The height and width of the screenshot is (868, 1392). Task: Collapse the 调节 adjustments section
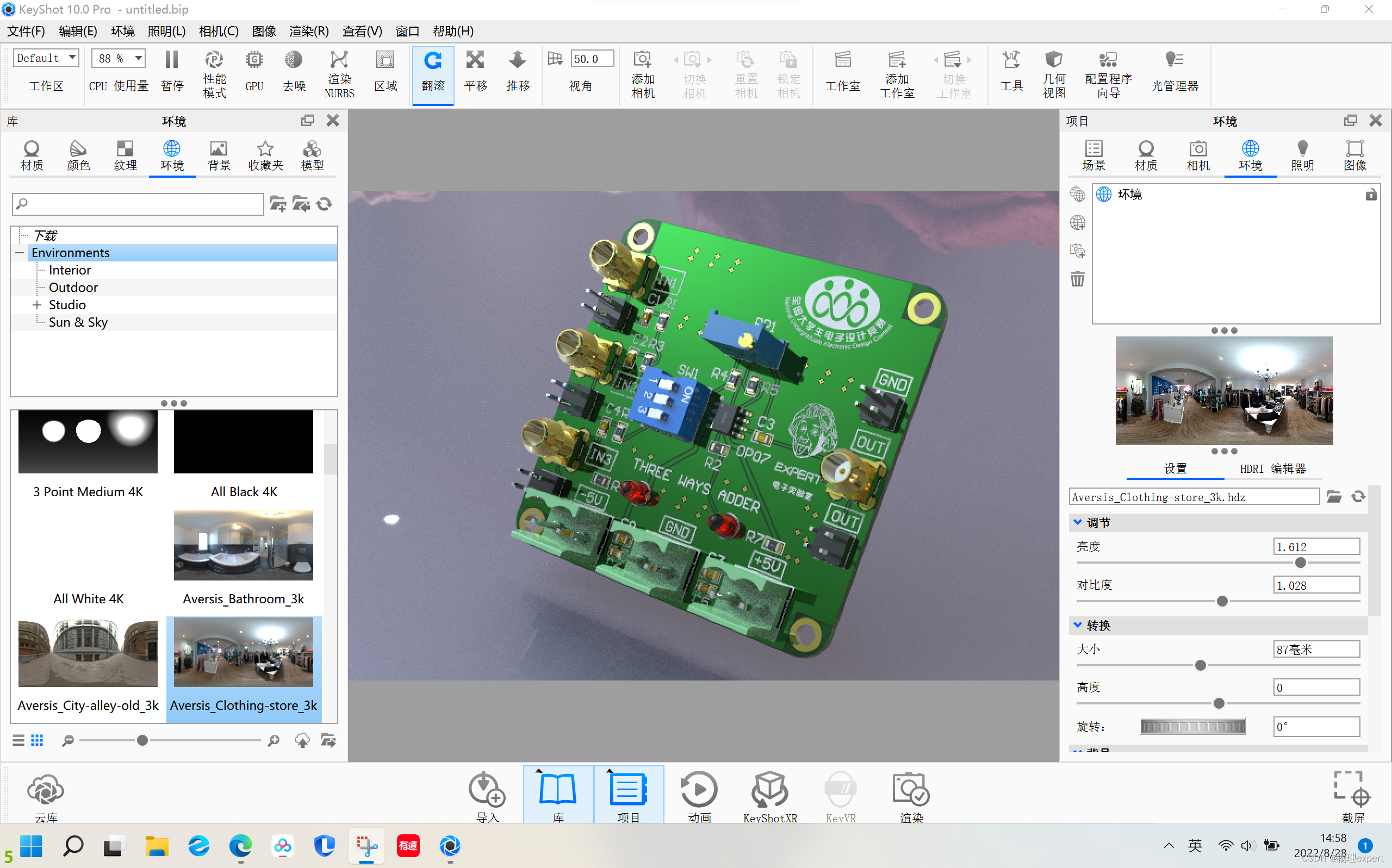(1077, 522)
